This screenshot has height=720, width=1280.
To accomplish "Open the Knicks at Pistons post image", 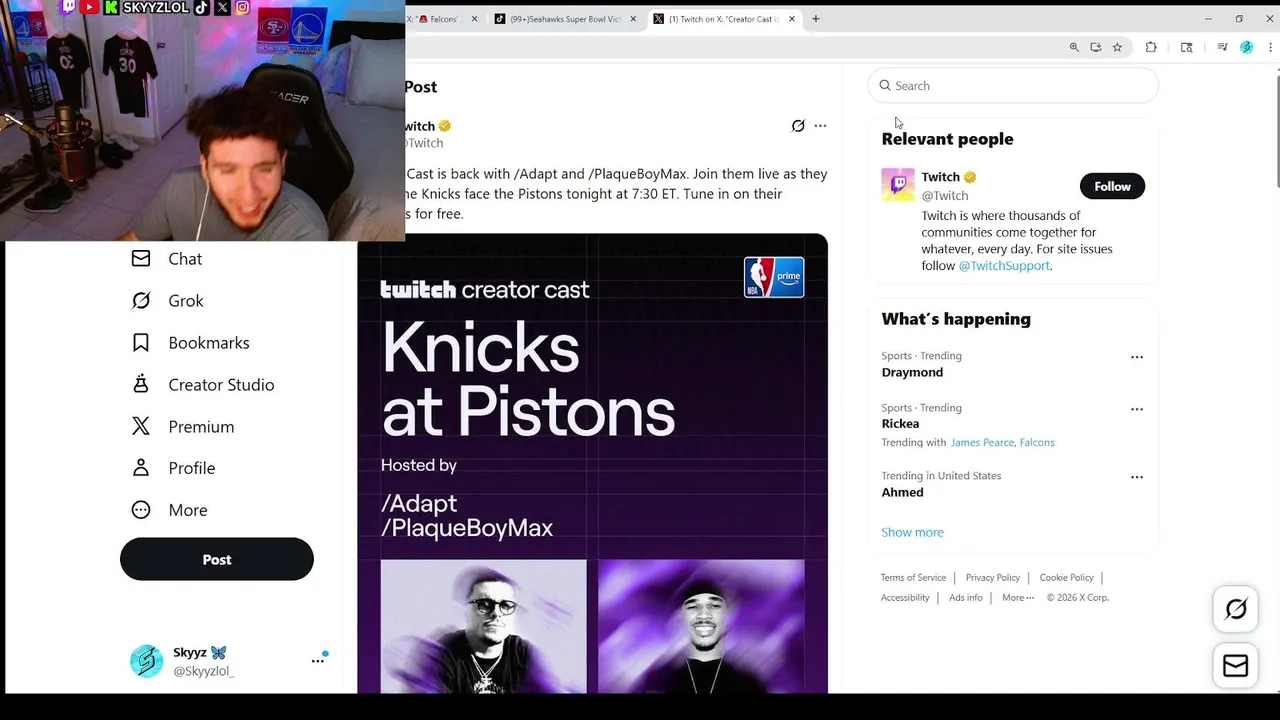I will pyautogui.click(x=593, y=463).
